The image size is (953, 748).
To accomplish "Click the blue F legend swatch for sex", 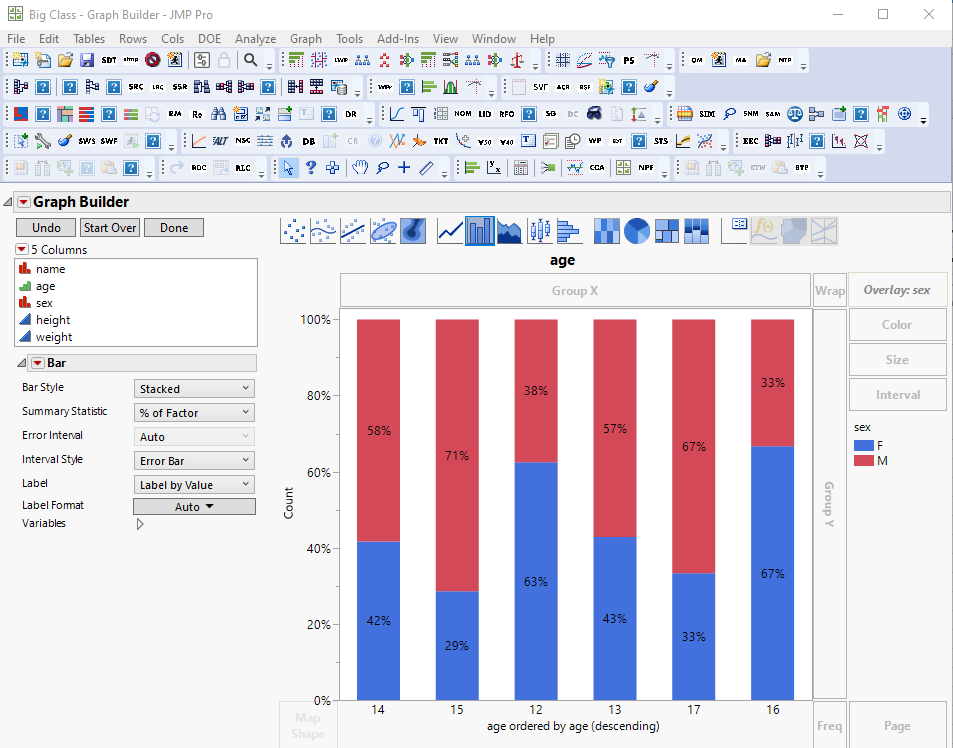I will pyautogui.click(x=863, y=445).
